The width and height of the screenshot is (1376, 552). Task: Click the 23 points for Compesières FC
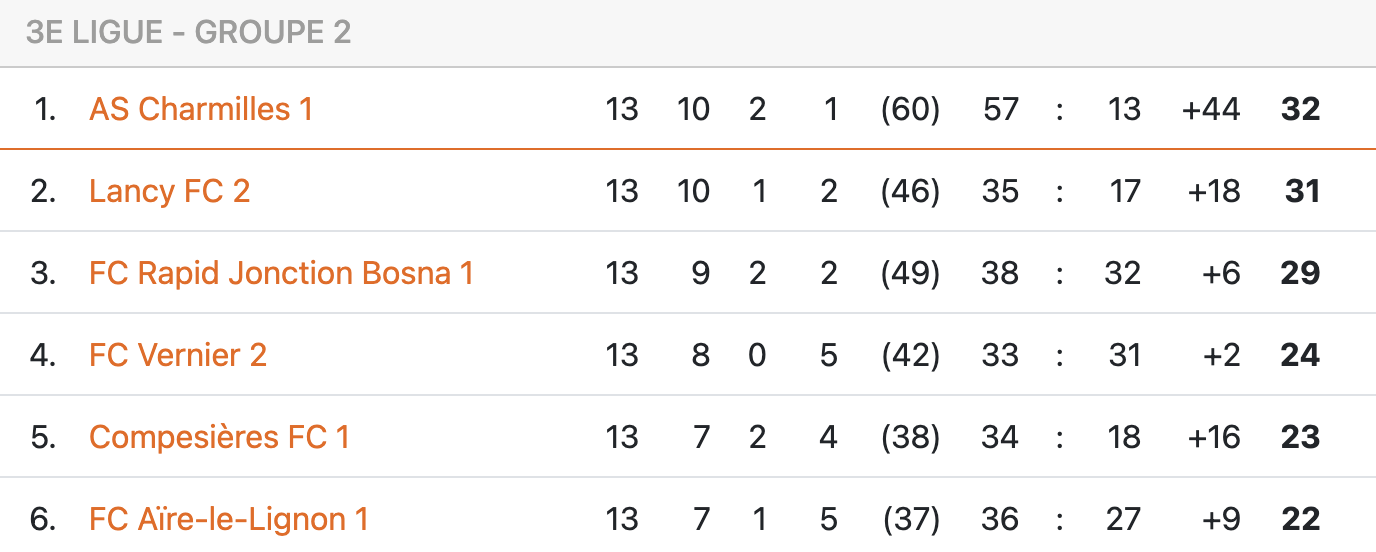[x=1300, y=437]
